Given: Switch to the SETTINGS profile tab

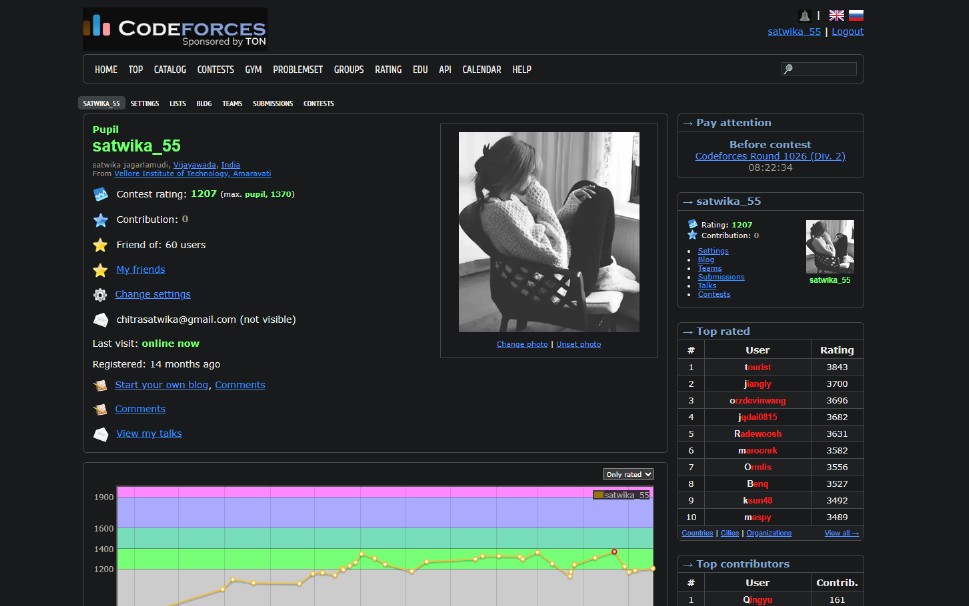Looking at the screenshot, I should click(145, 104).
